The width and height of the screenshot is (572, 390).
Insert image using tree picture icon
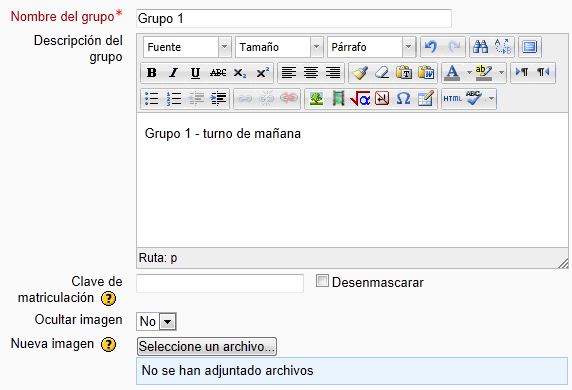(316, 99)
